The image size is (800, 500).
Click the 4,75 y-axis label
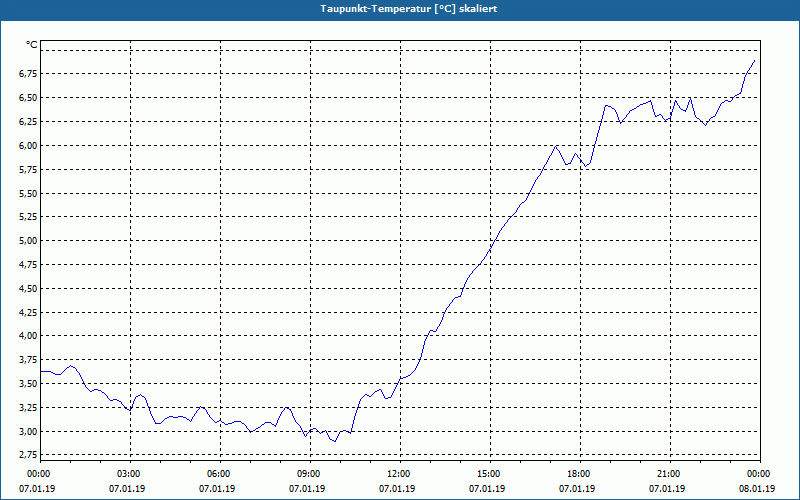tap(28, 265)
